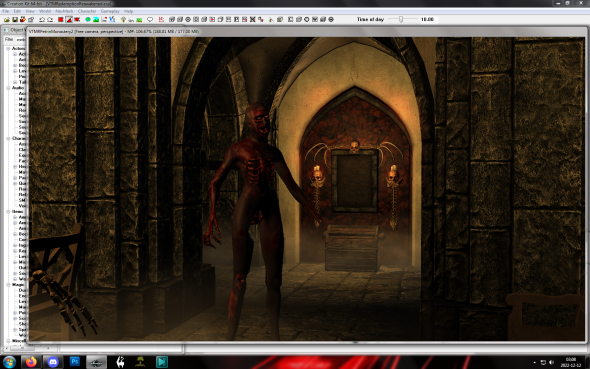
Task: Open Discord from the taskbar
Action: click(53, 362)
